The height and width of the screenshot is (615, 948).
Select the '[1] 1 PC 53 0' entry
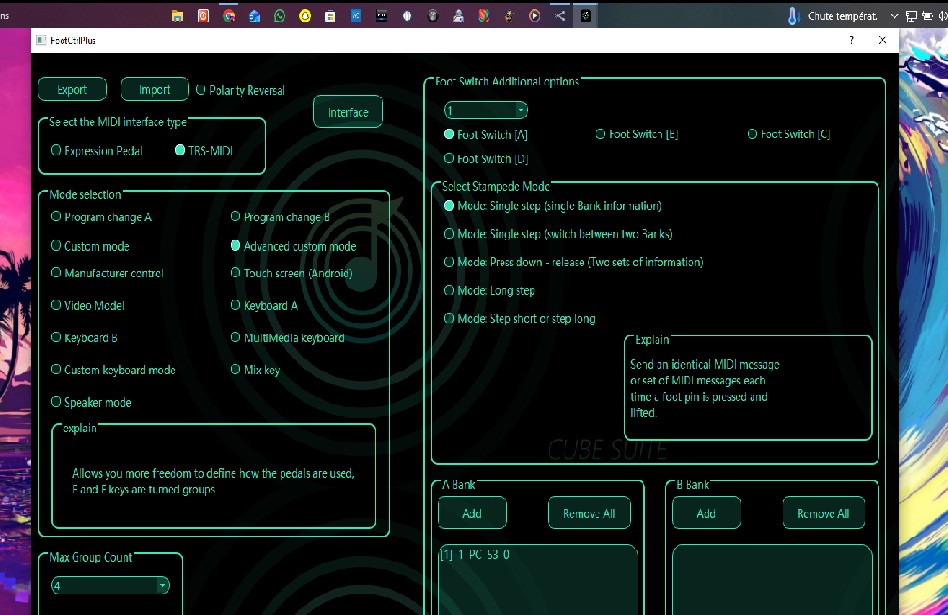coord(475,555)
